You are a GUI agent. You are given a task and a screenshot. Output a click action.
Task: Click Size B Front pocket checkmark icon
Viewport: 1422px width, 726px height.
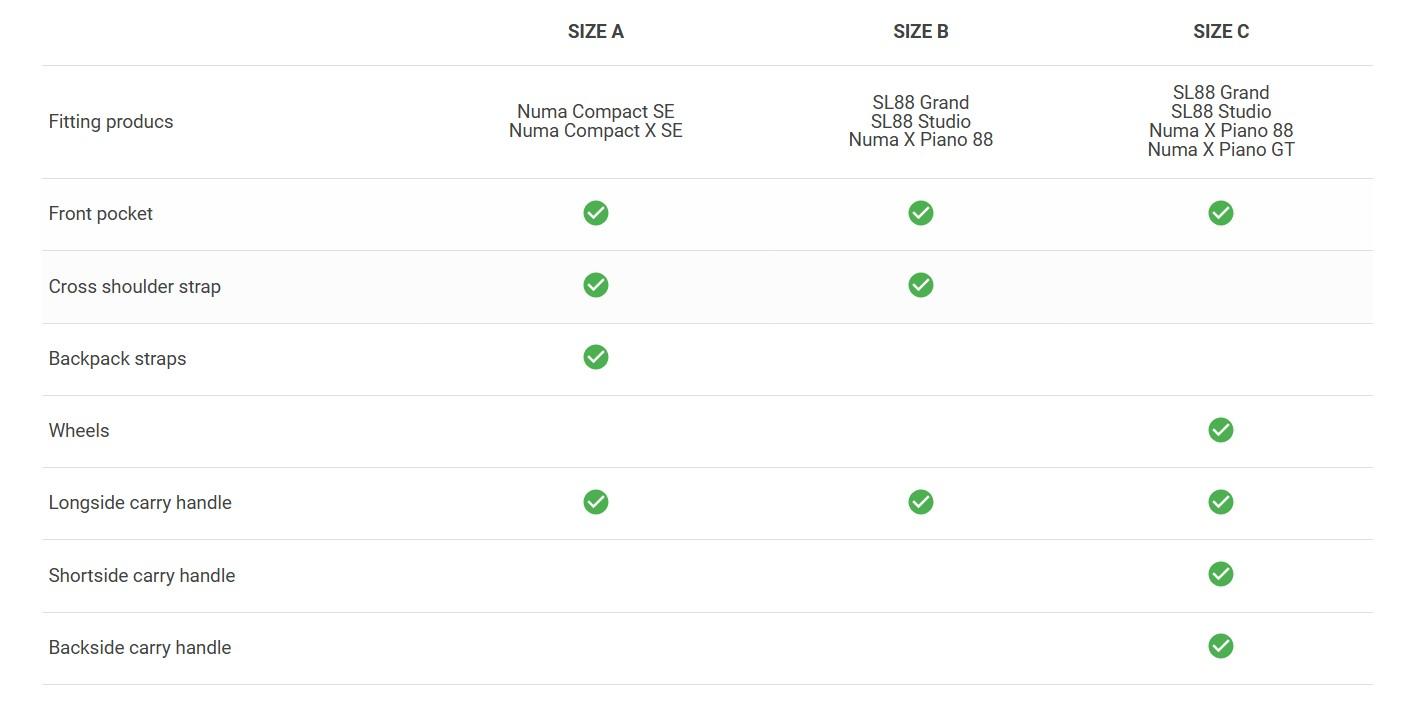coord(920,213)
